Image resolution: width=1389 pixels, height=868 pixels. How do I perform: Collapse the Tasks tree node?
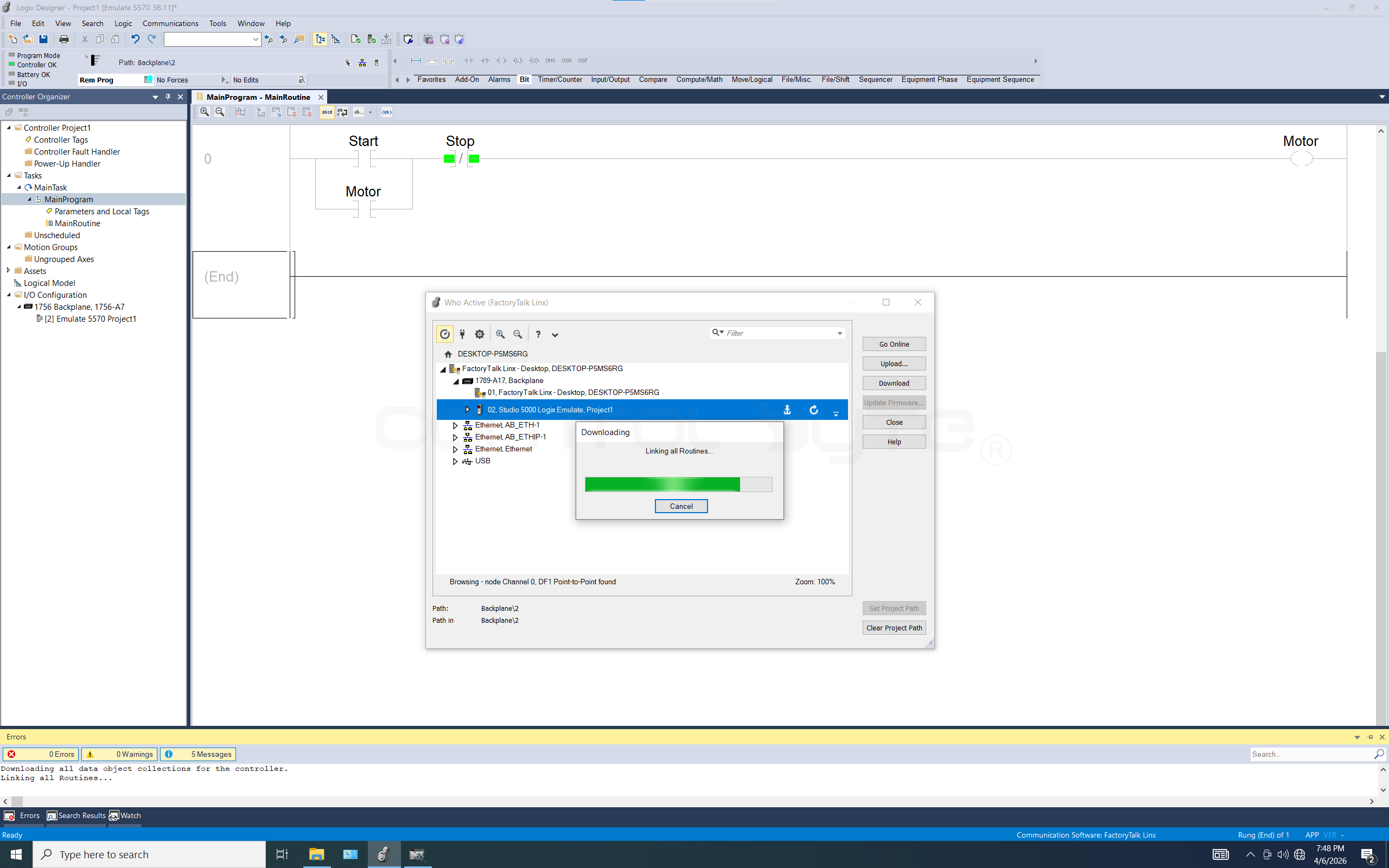pos(9,176)
